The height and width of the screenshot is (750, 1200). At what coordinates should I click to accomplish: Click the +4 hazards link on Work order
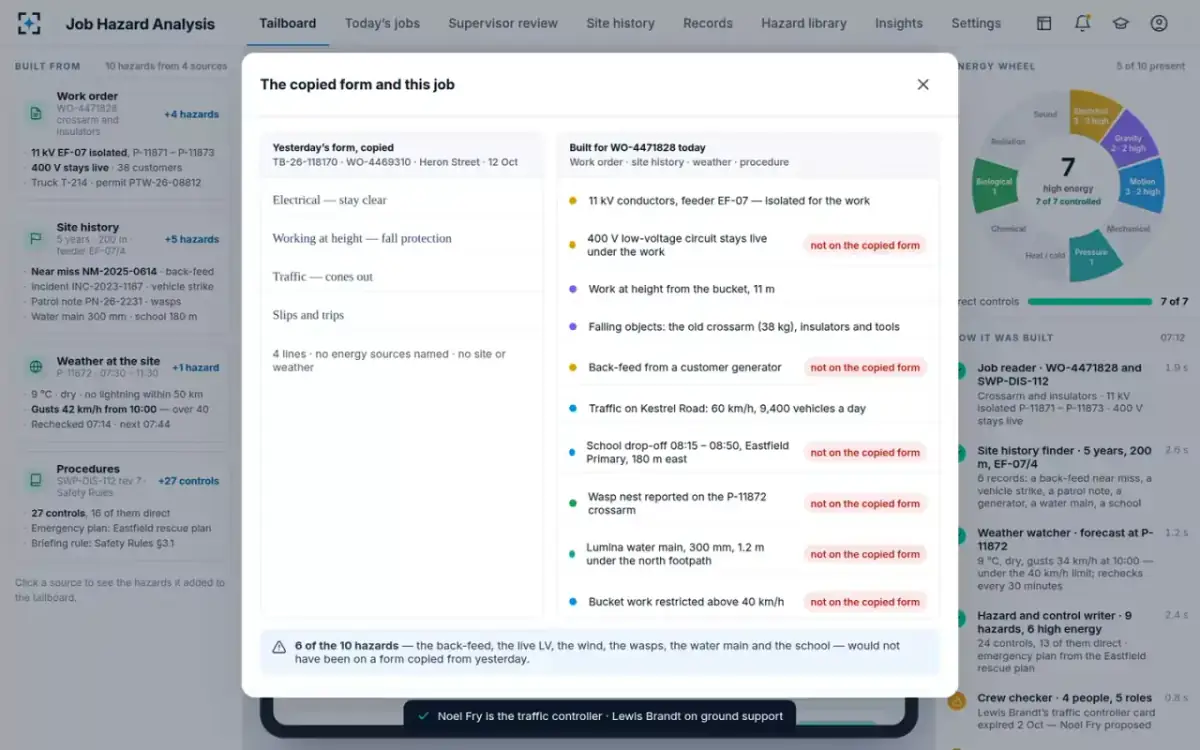(192, 114)
